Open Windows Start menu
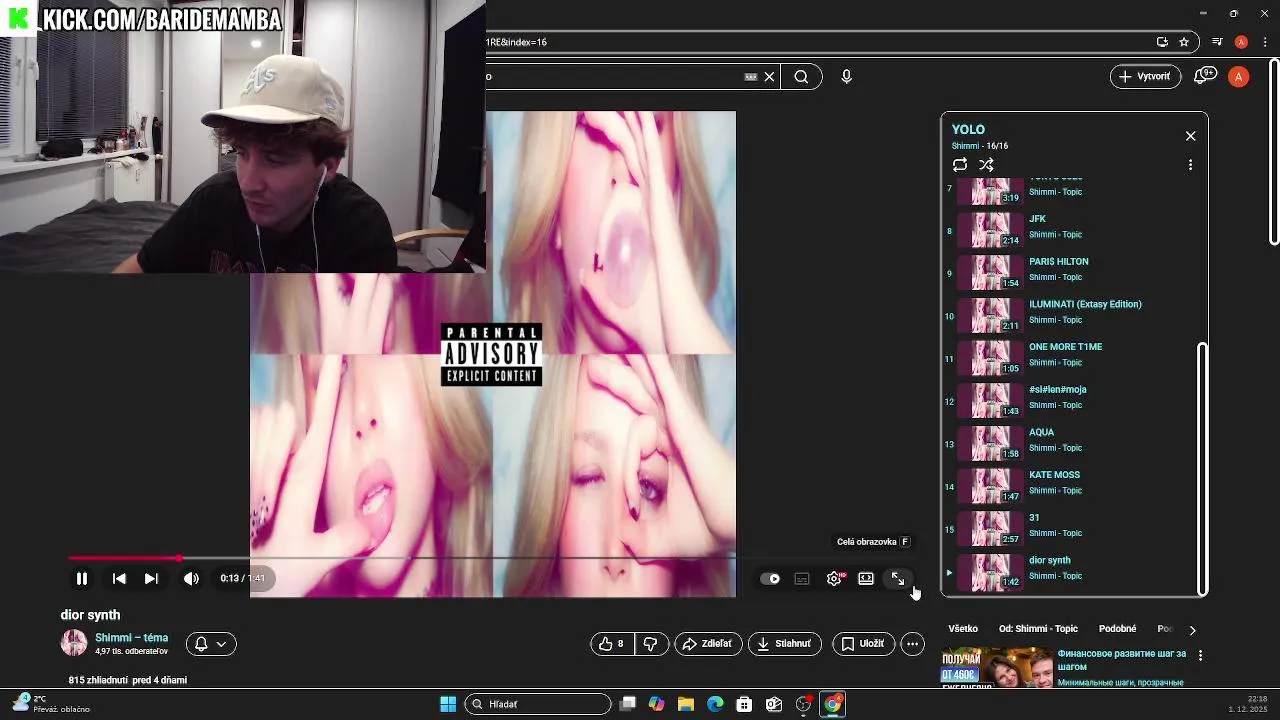The image size is (1280, 720). (448, 704)
